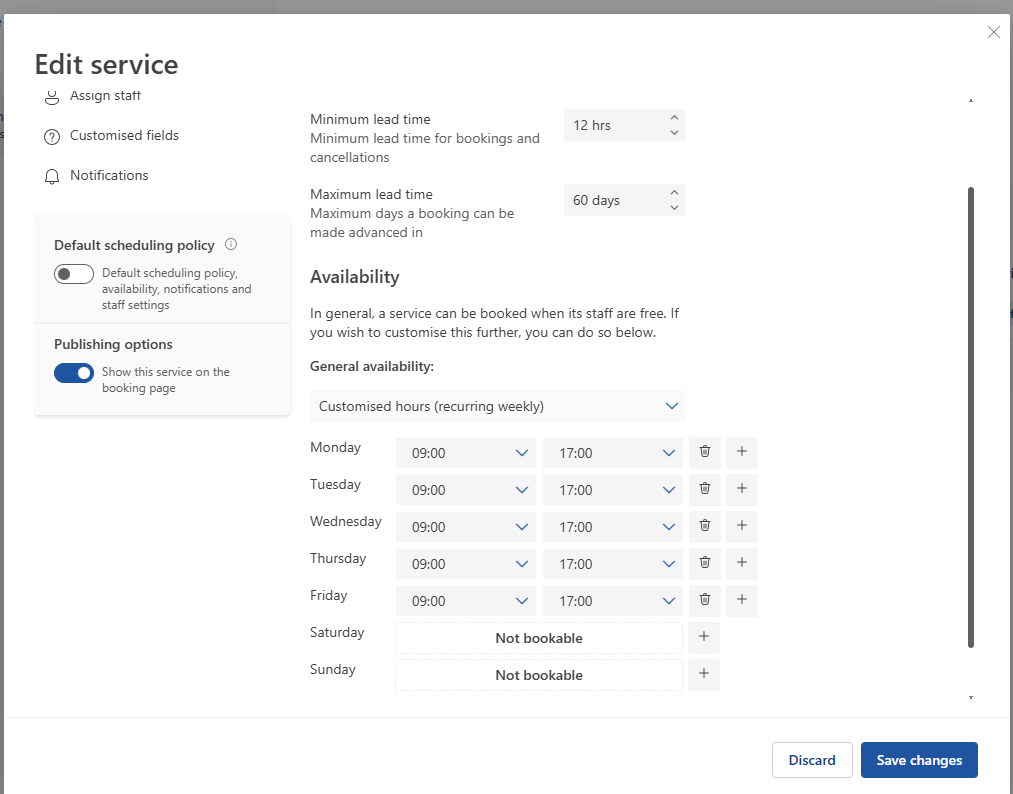Delete Monday's availability hours

click(705, 452)
